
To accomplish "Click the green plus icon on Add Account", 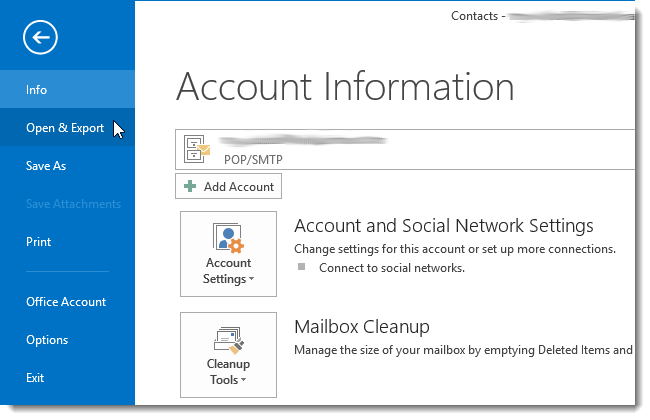I will (190, 186).
